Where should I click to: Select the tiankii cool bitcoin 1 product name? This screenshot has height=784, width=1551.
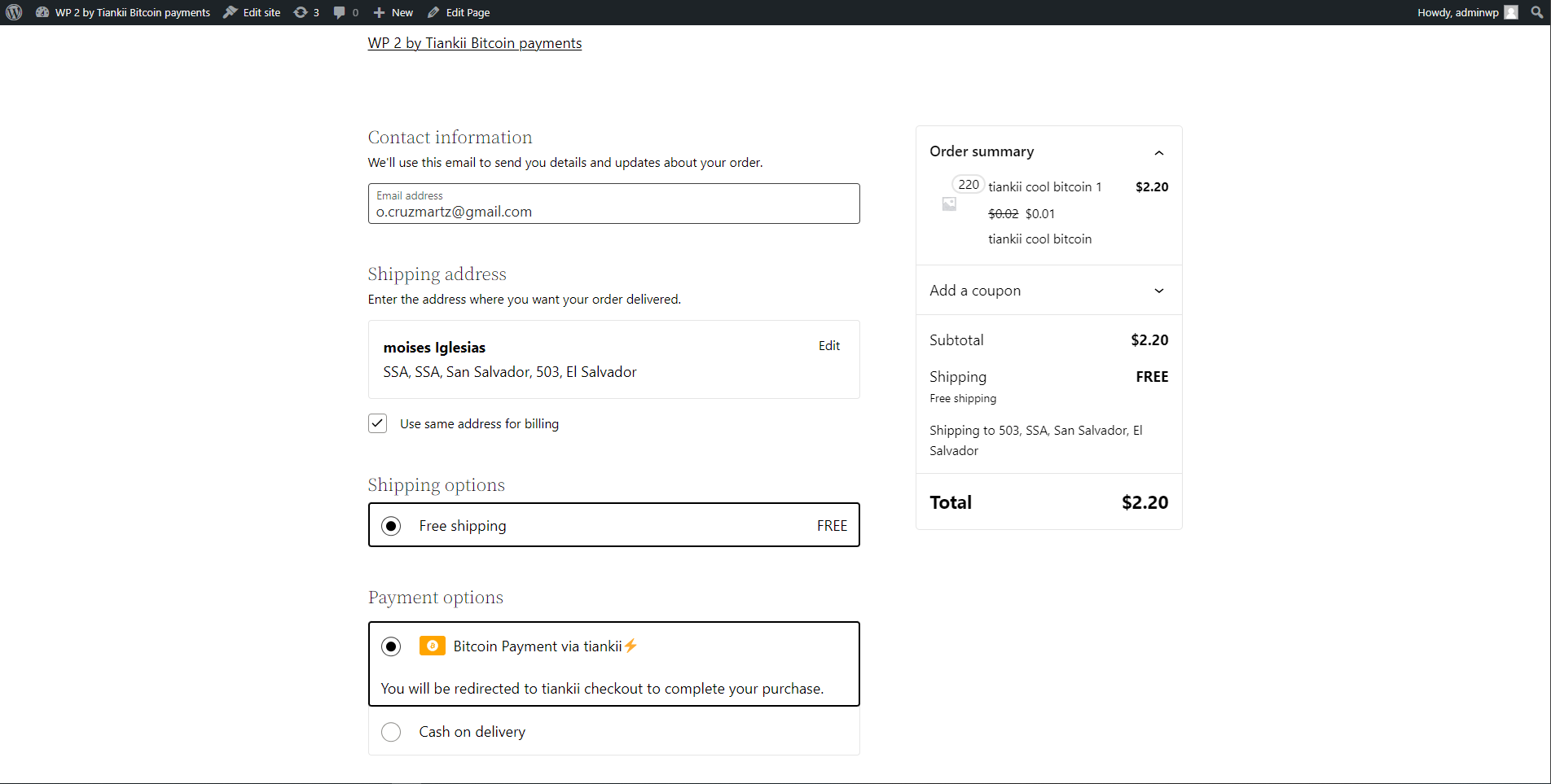pos(1044,187)
